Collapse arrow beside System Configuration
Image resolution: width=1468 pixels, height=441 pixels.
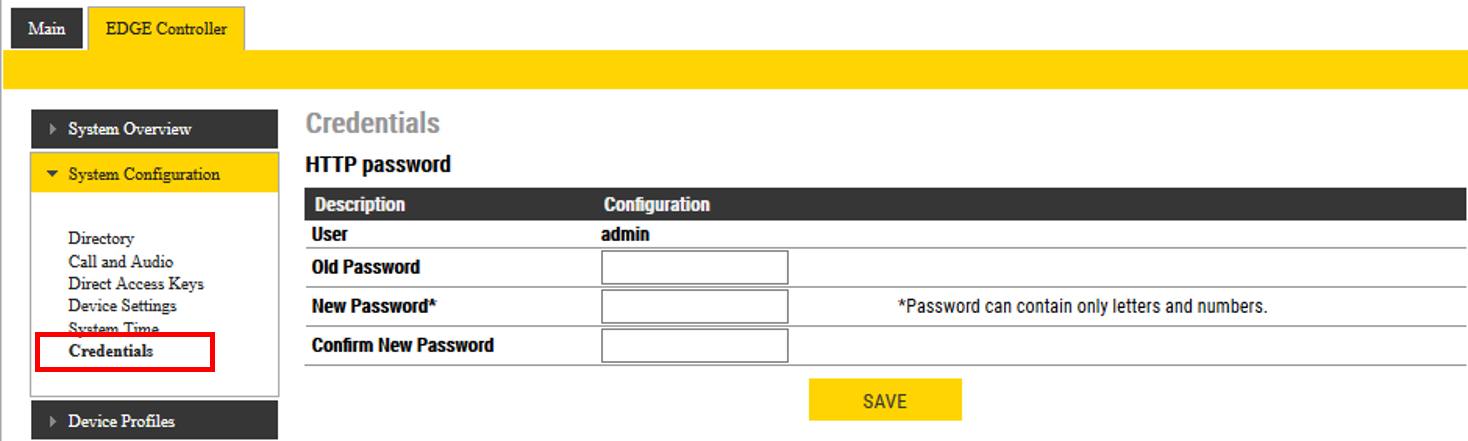click(x=53, y=174)
